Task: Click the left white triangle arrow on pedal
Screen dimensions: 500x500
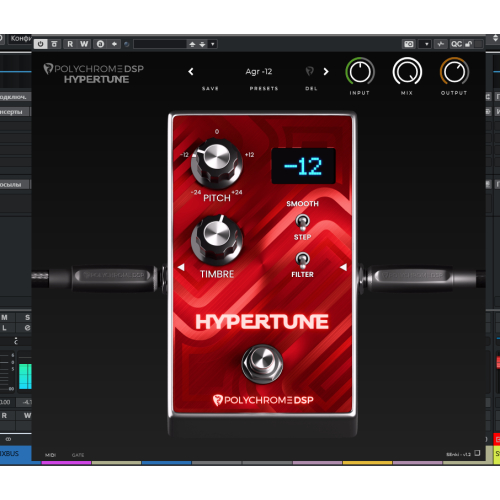Action: (181, 267)
